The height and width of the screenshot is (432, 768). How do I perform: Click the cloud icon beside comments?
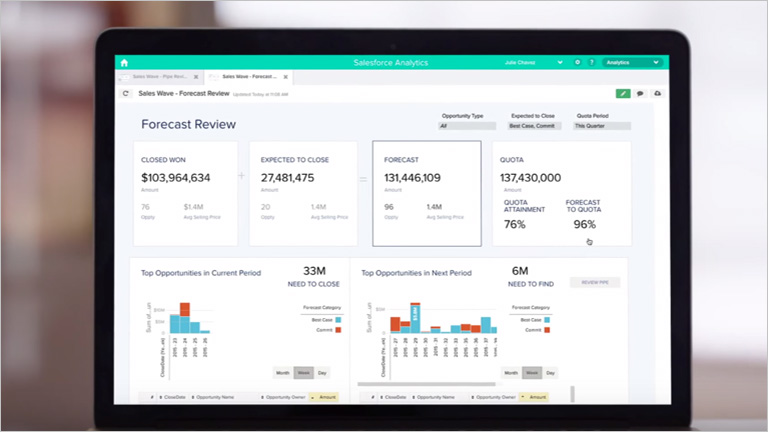pos(656,93)
